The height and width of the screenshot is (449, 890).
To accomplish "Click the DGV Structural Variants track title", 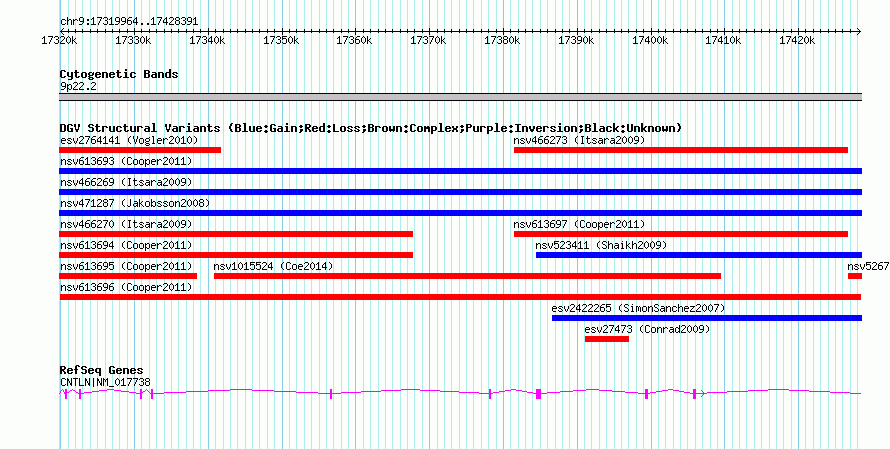I will coord(371,128).
